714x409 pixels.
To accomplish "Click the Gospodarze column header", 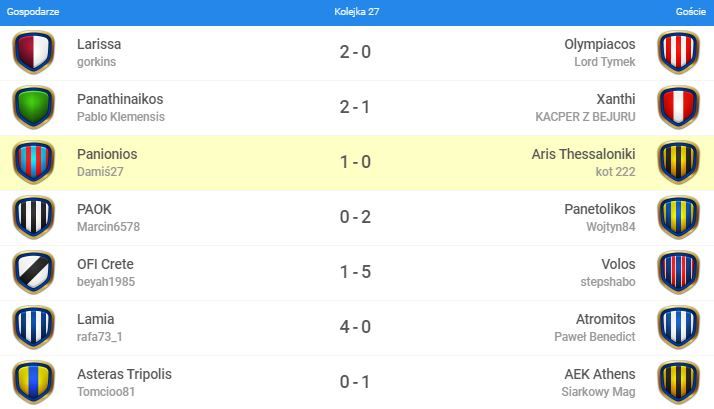I will 28,12.
